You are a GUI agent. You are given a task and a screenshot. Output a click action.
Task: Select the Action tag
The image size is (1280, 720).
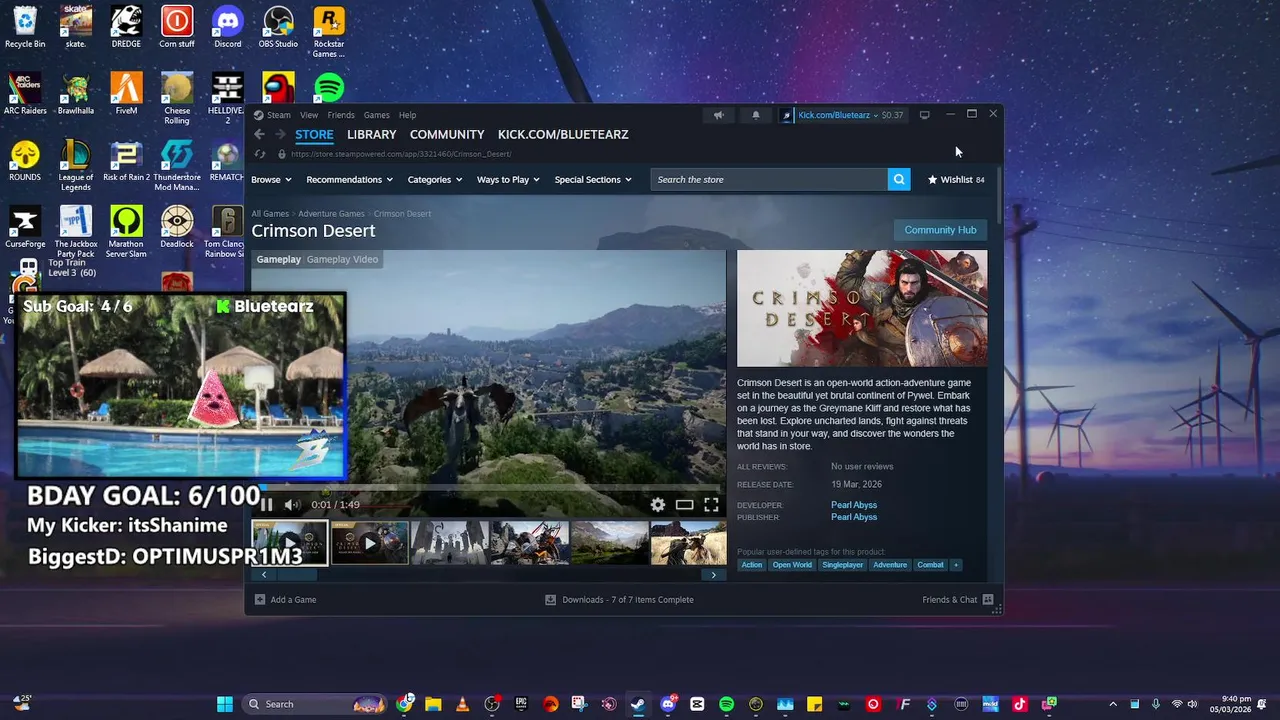tap(752, 565)
